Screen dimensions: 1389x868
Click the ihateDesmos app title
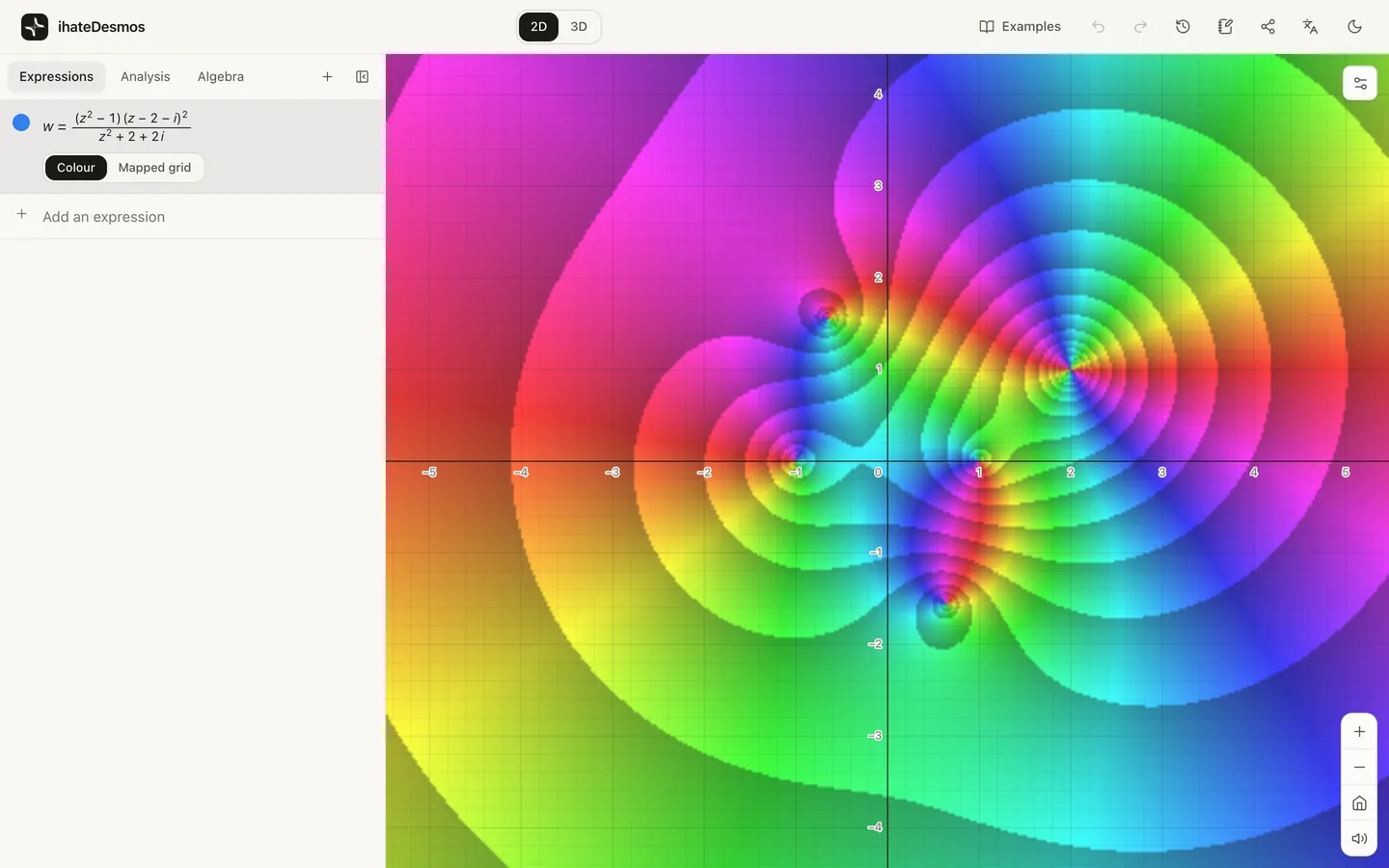coord(101,27)
